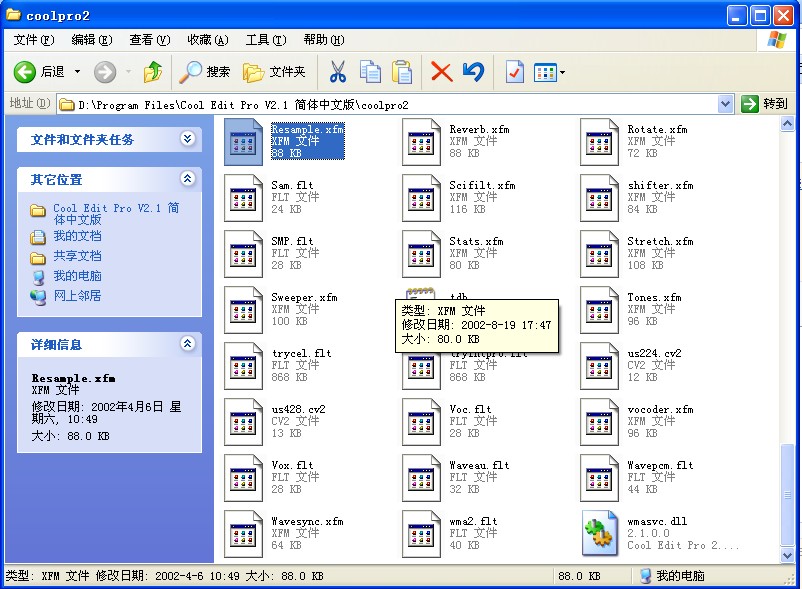
Task: Open Forward button history dropdown arrow
Action: (x=128, y=72)
